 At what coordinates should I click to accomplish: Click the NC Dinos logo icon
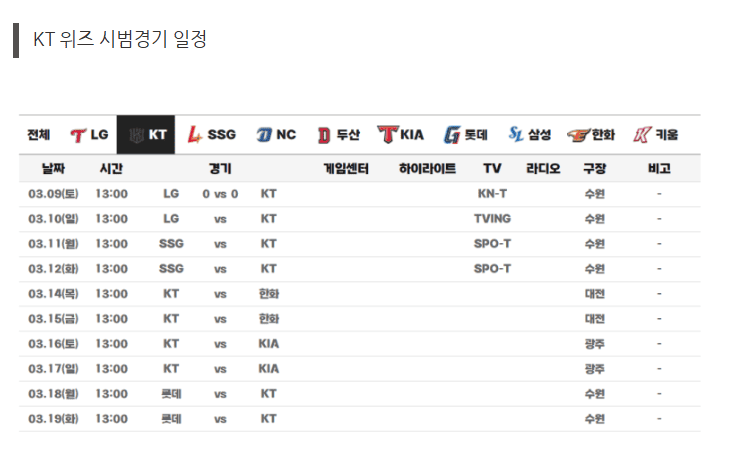coord(264,135)
